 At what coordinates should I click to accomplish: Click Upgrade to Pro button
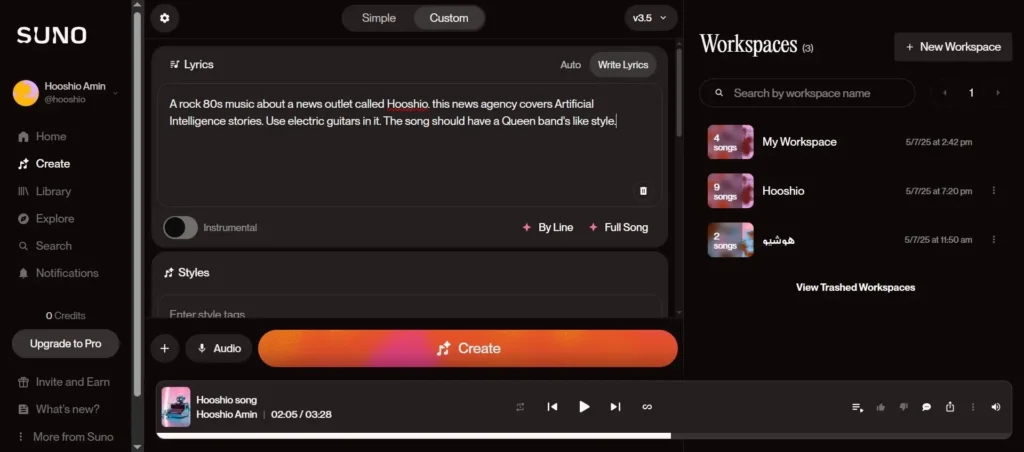(65, 344)
